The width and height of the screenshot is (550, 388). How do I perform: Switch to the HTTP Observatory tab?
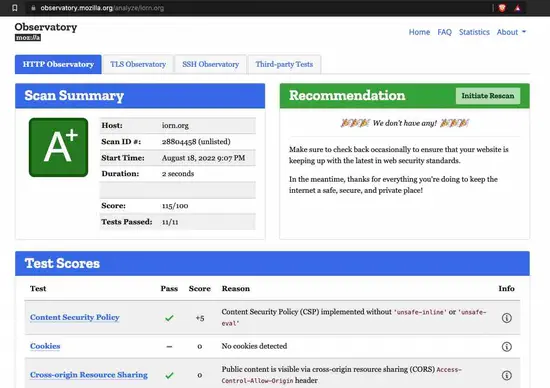[58, 64]
